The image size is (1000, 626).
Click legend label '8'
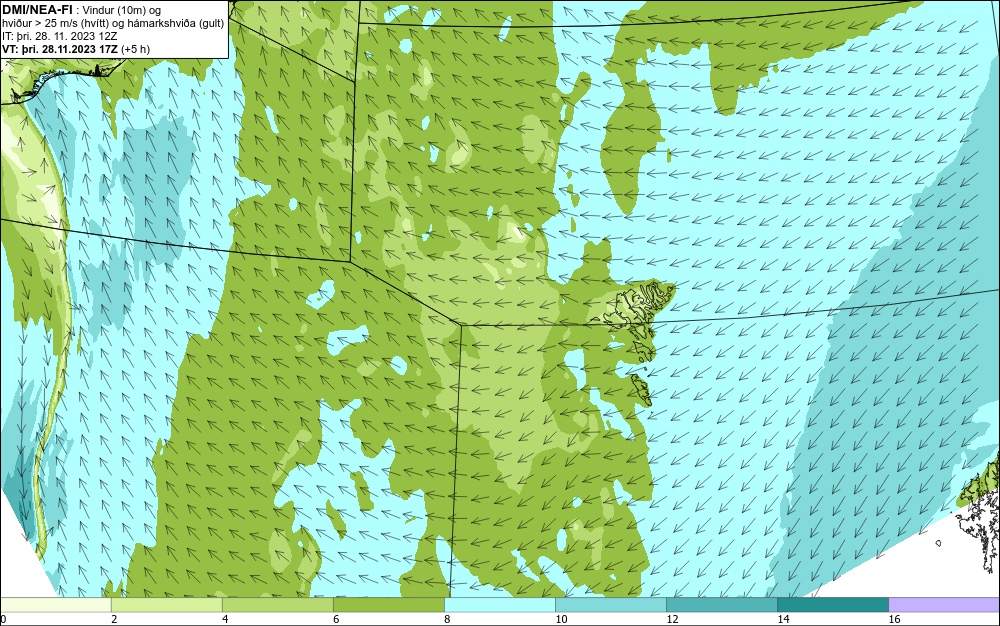[x=447, y=619]
